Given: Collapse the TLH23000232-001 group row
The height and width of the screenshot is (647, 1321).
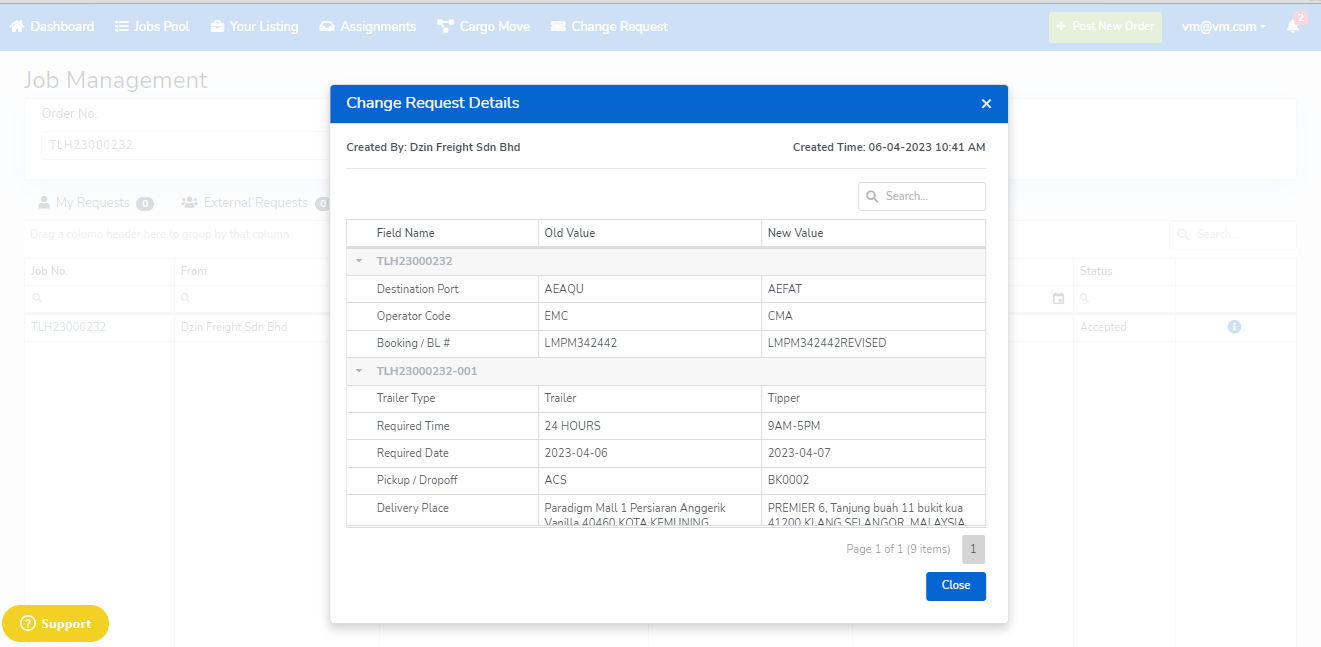Looking at the screenshot, I should click(359, 371).
